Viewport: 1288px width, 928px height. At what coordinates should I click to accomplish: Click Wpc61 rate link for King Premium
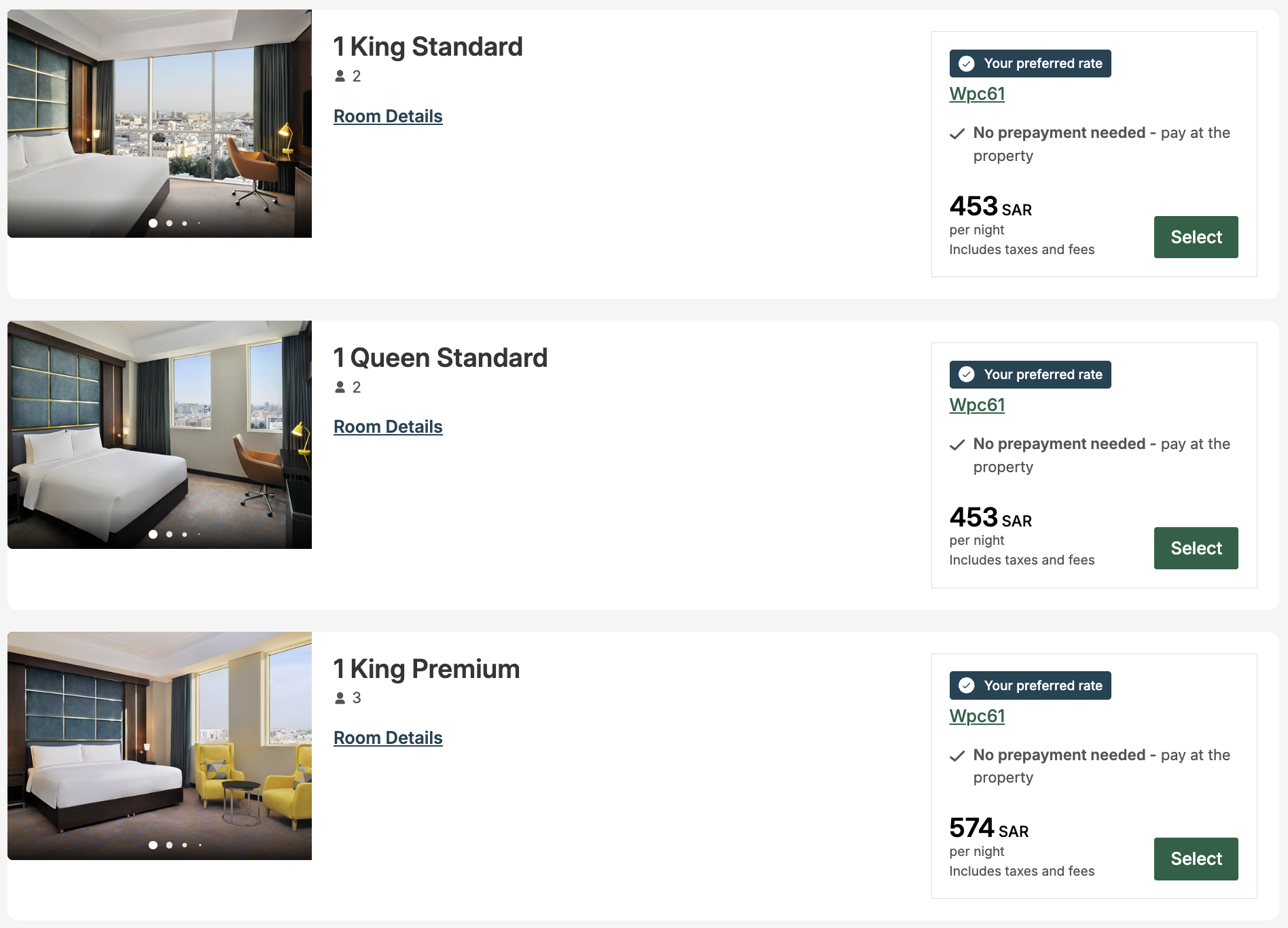pyautogui.click(x=977, y=716)
